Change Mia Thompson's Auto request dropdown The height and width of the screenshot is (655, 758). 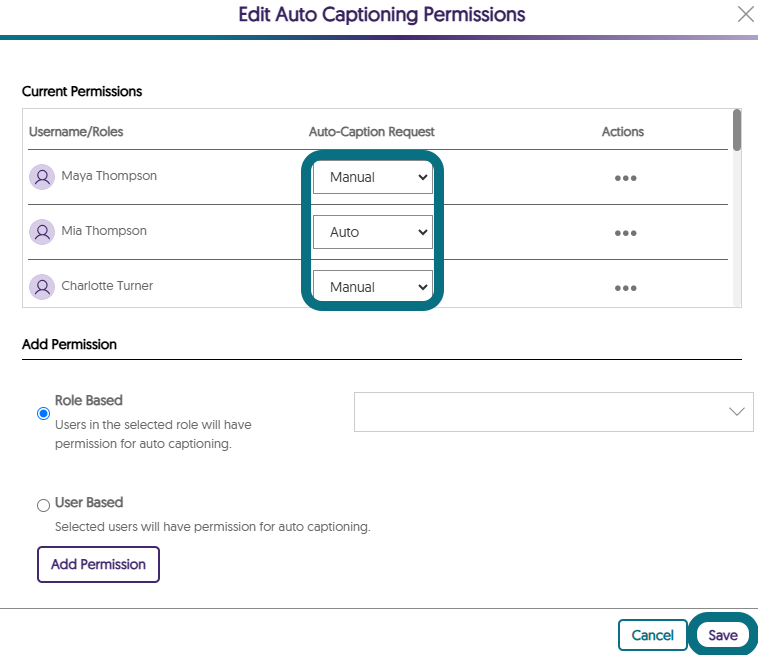[373, 232]
